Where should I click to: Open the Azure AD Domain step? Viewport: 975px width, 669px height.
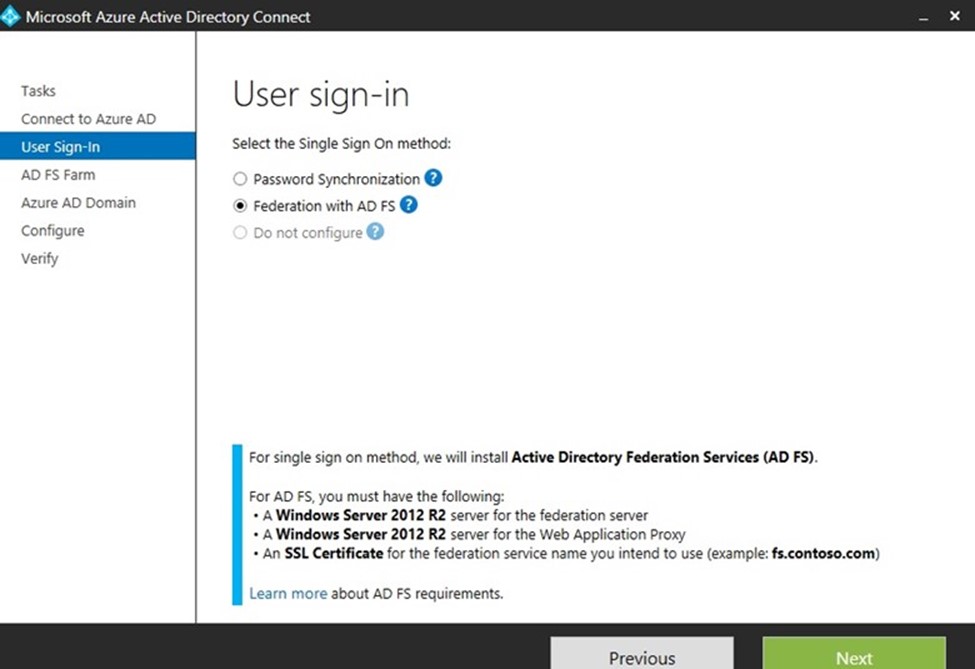coord(78,203)
